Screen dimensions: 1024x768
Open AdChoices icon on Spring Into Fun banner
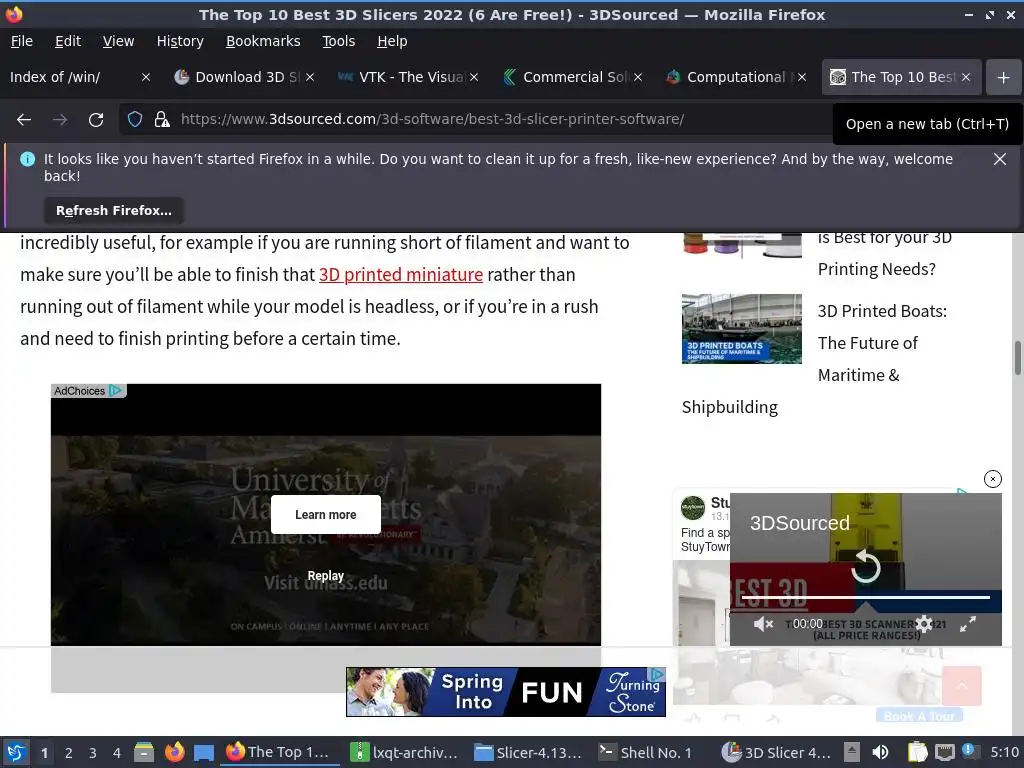click(657, 674)
